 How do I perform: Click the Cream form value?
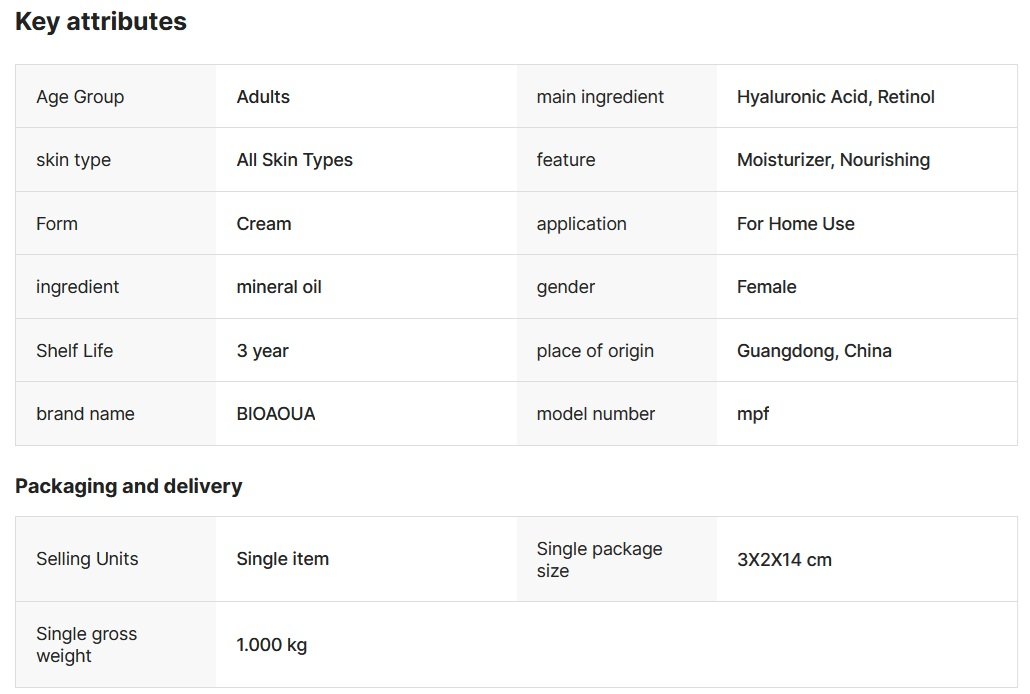tap(264, 224)
